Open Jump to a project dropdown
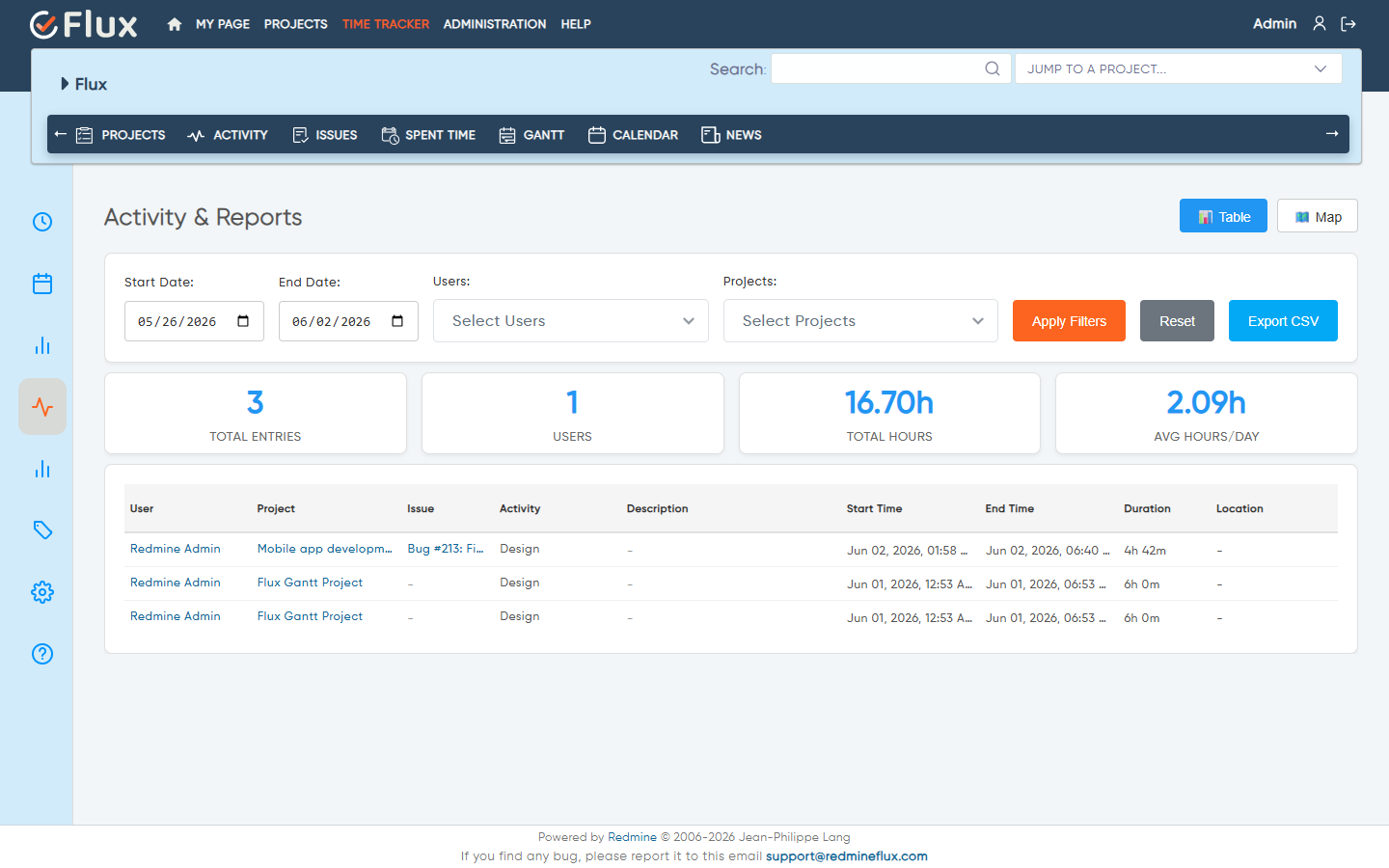The image size is (1389, 868). 1179,68
